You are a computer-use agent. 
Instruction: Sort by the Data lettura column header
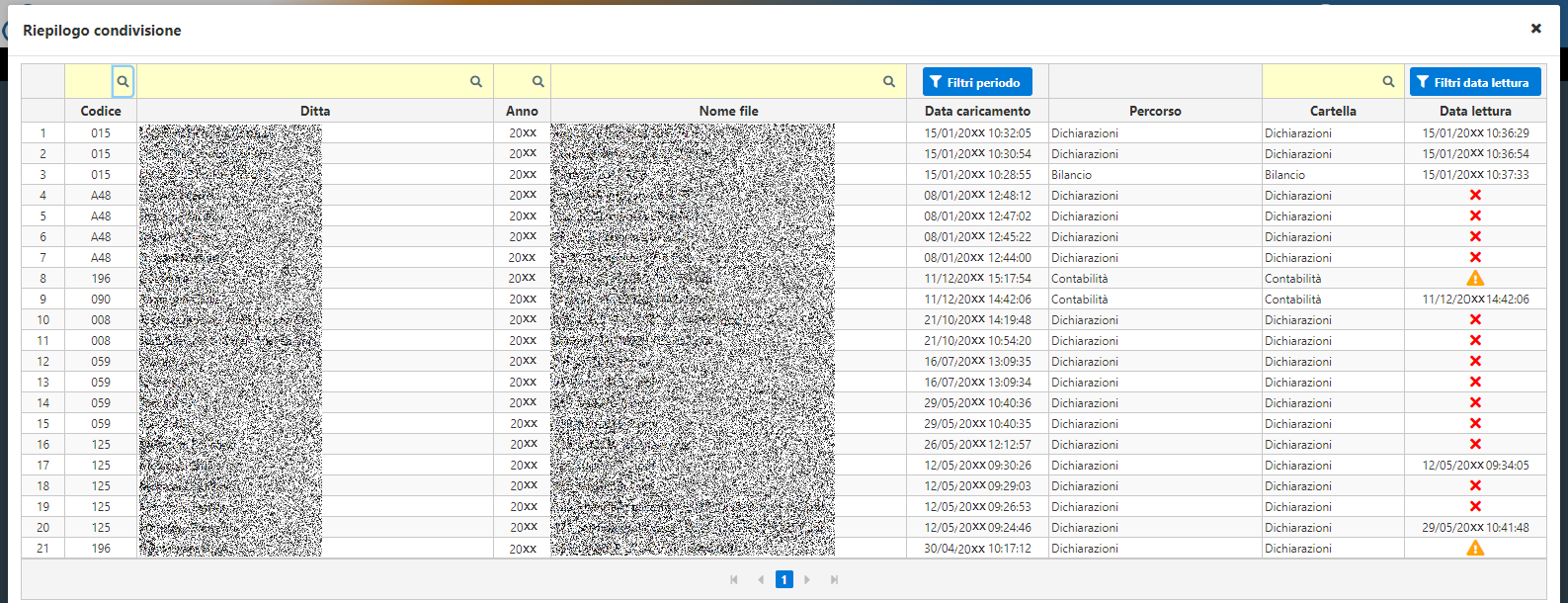point(1475,111)
